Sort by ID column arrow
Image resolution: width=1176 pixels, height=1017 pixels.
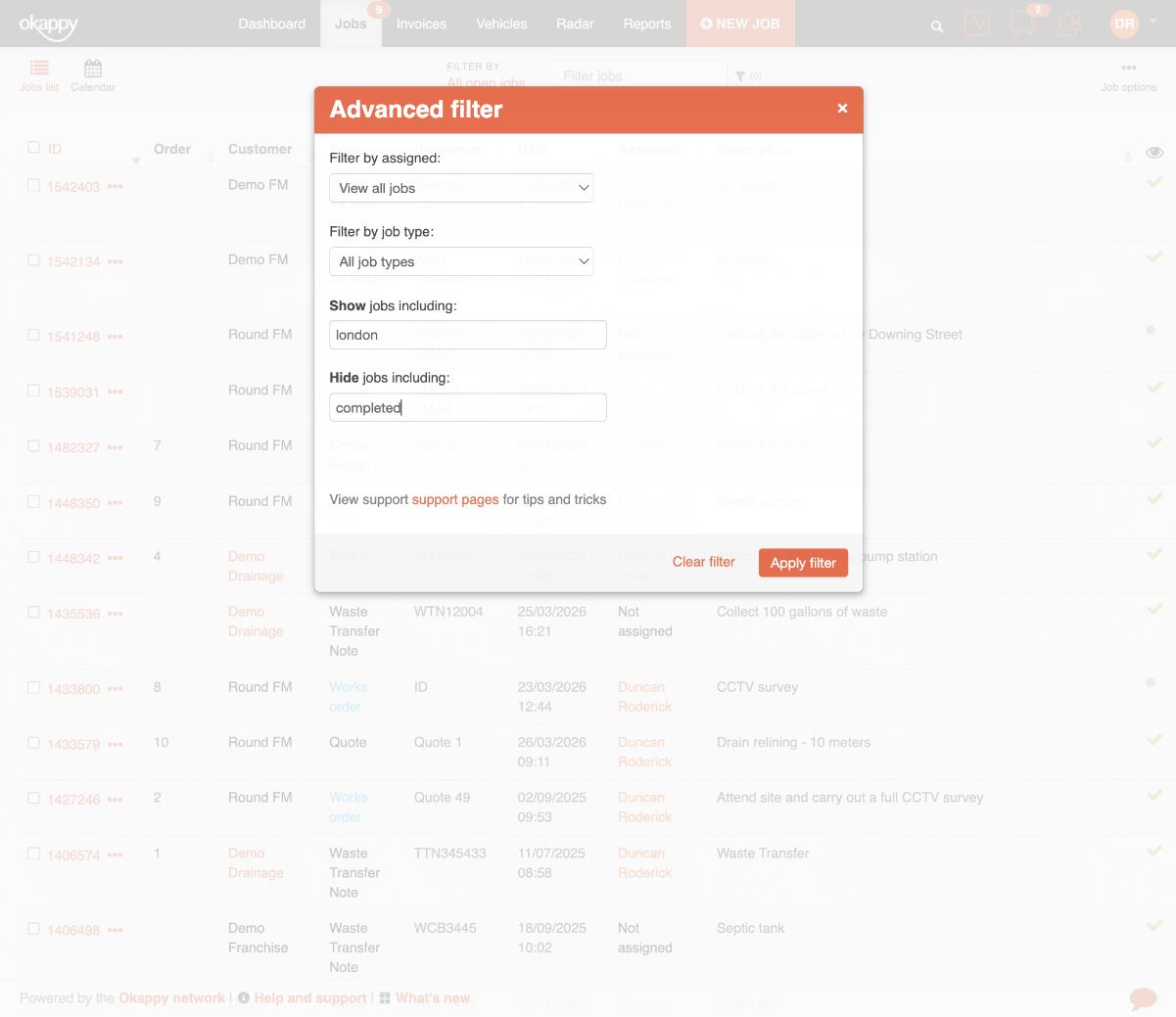[136, 160]
